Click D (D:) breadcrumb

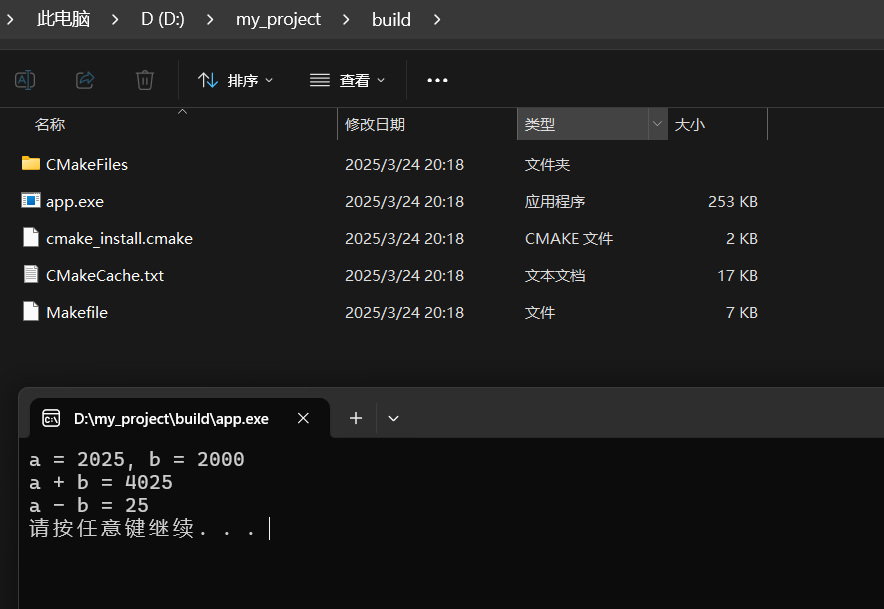[x=162, y=19]
